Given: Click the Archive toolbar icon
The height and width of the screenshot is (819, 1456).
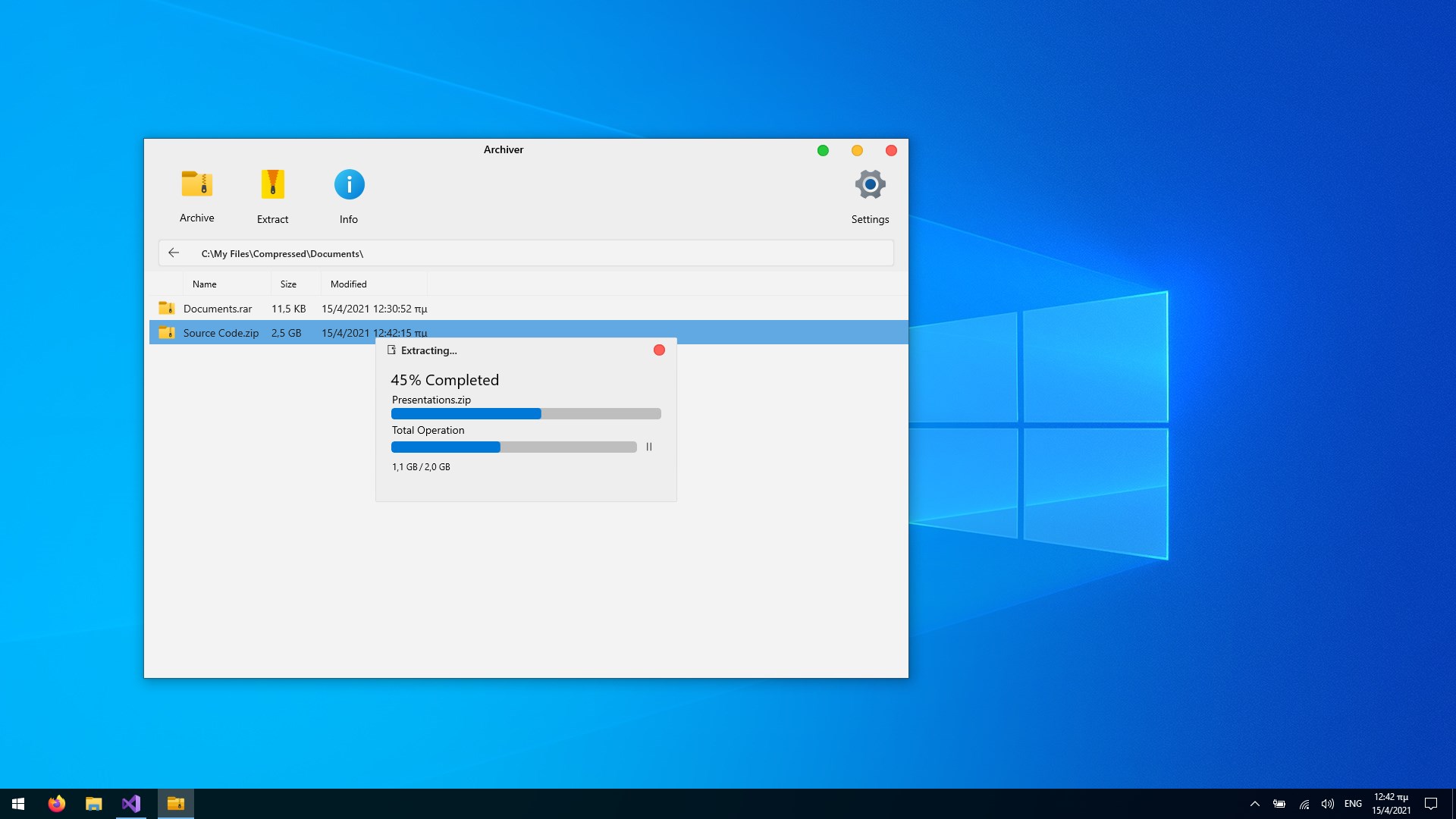Looking at the screenshot, I should coord(196,184).
